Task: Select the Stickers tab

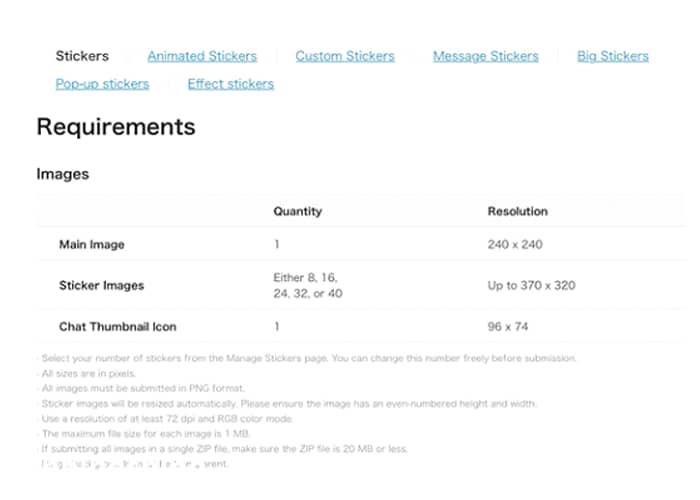Action: [x=82, y=56]
